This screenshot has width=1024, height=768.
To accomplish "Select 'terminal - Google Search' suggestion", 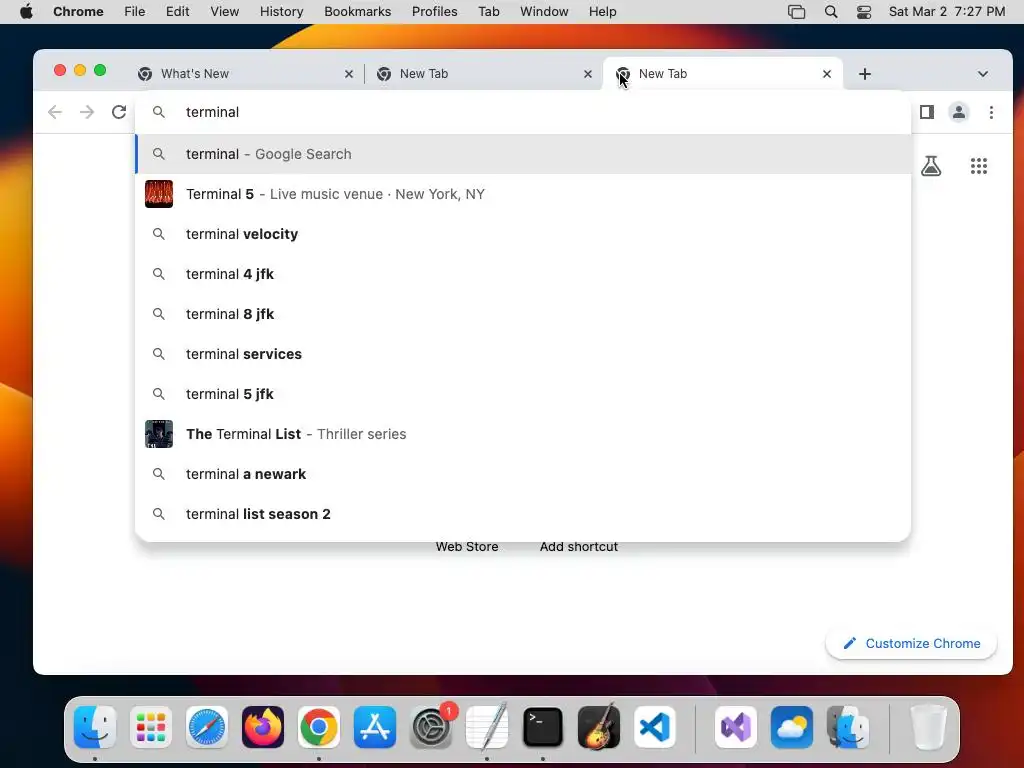I will tap(523, 154).
